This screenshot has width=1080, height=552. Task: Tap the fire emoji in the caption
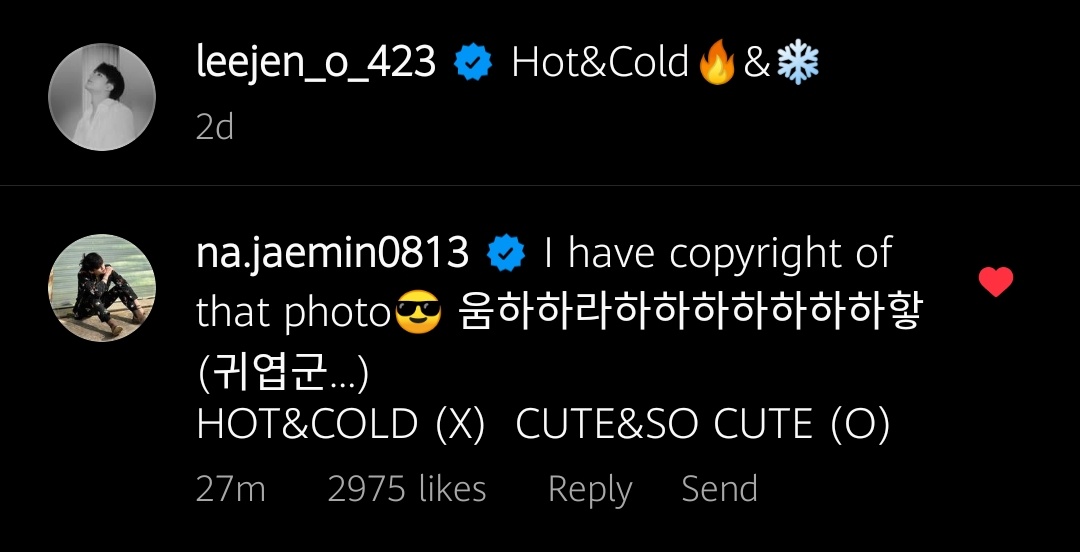click(716, 63)
